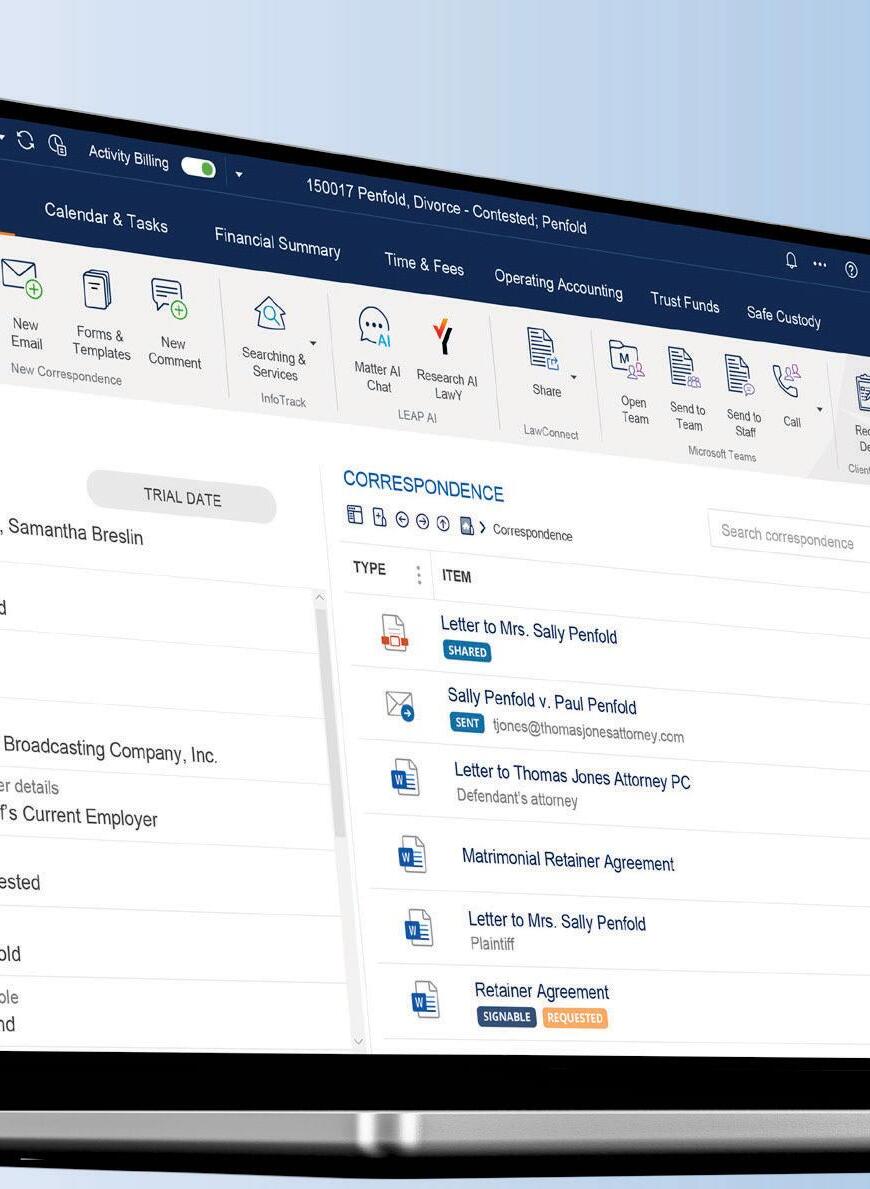Expand the Share dropdown arrow
870x1189 pixels.
pyautogui.click(x=573, y=377)
